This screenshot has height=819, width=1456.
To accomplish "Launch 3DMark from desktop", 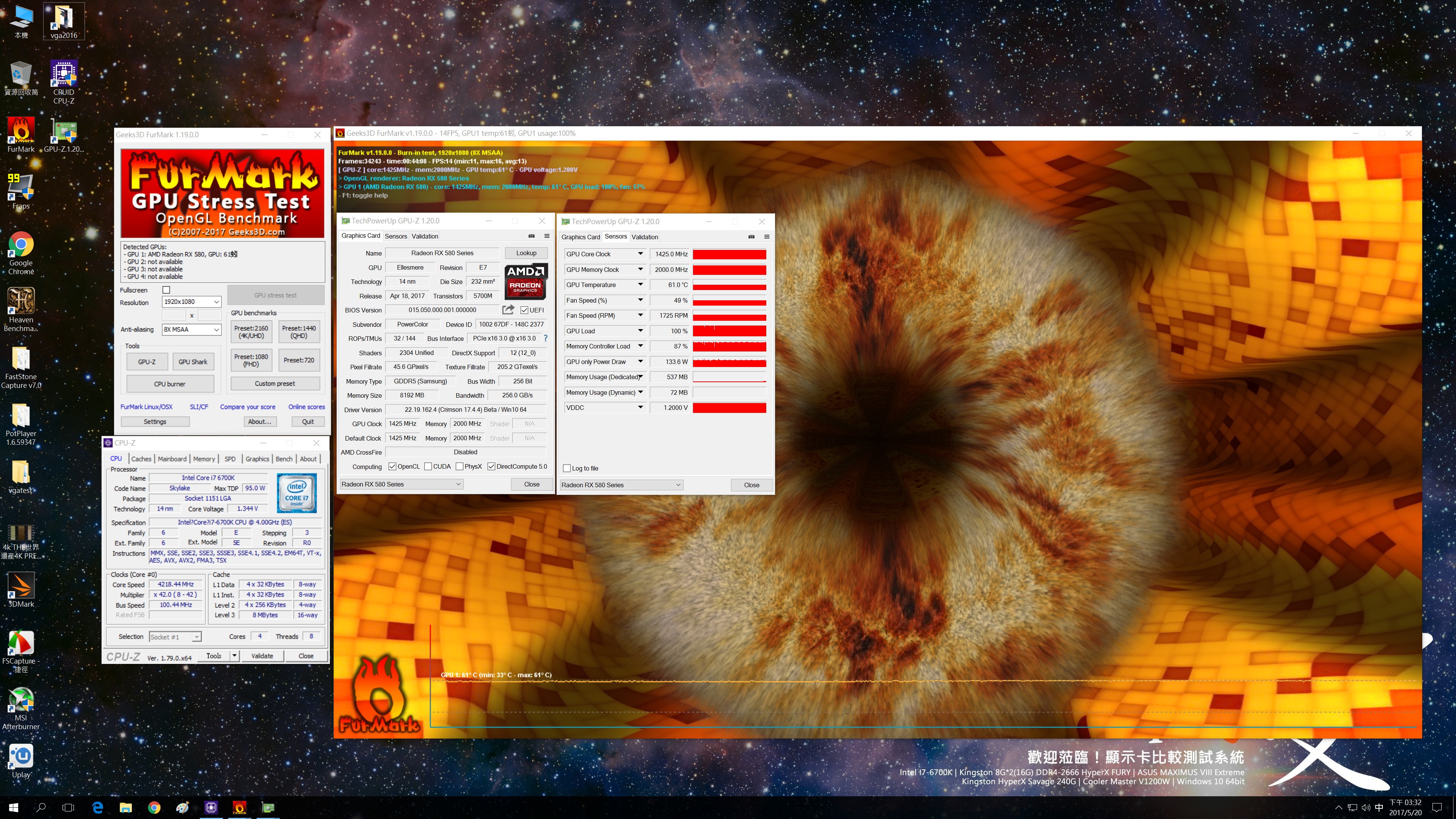I will (x=21, y=590).
